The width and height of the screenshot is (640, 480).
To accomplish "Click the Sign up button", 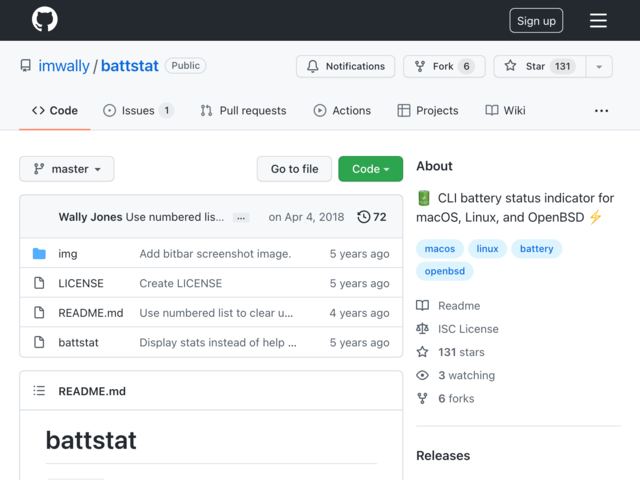I will tap(536, 20).
